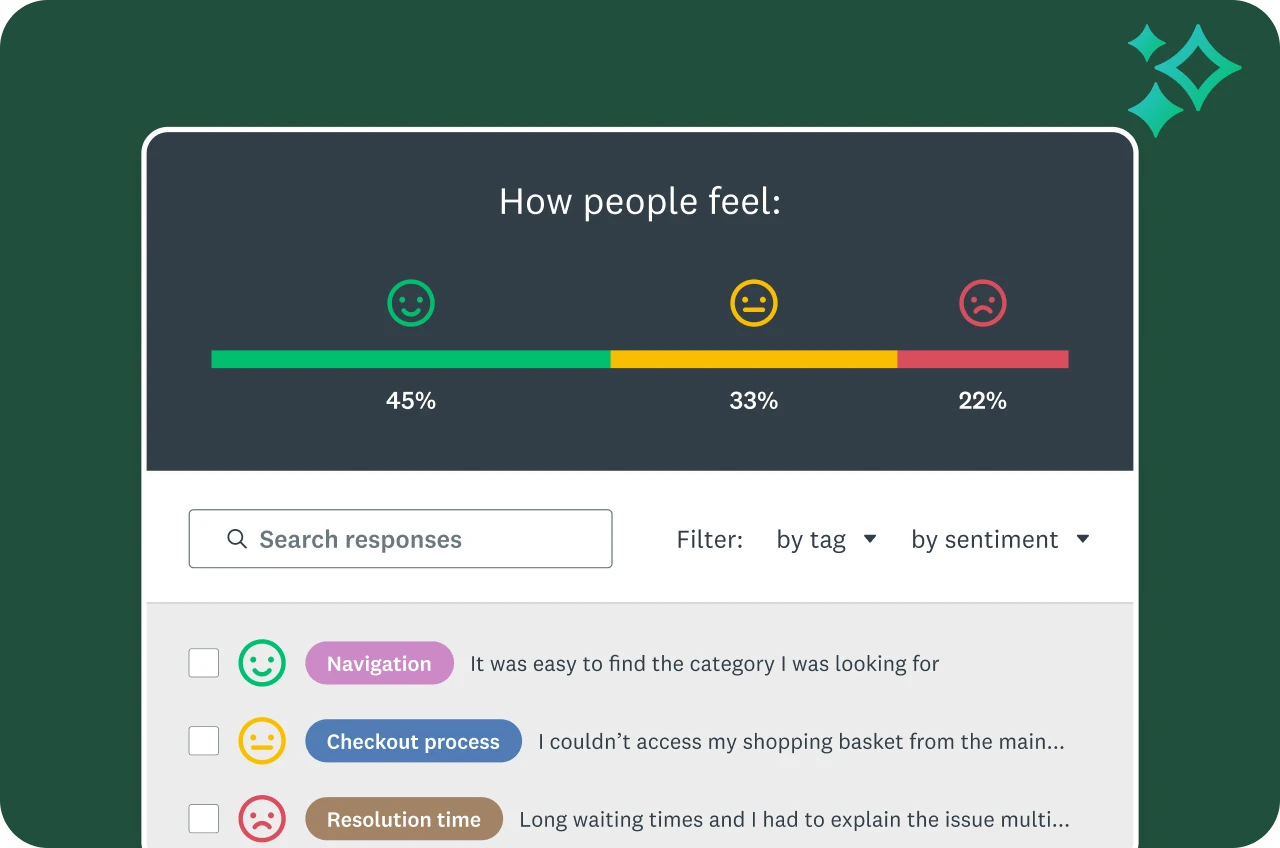Click the green 45% segment of the sentiment bar
Viewport: 1280px width, 848px height.
click(410, 358)
